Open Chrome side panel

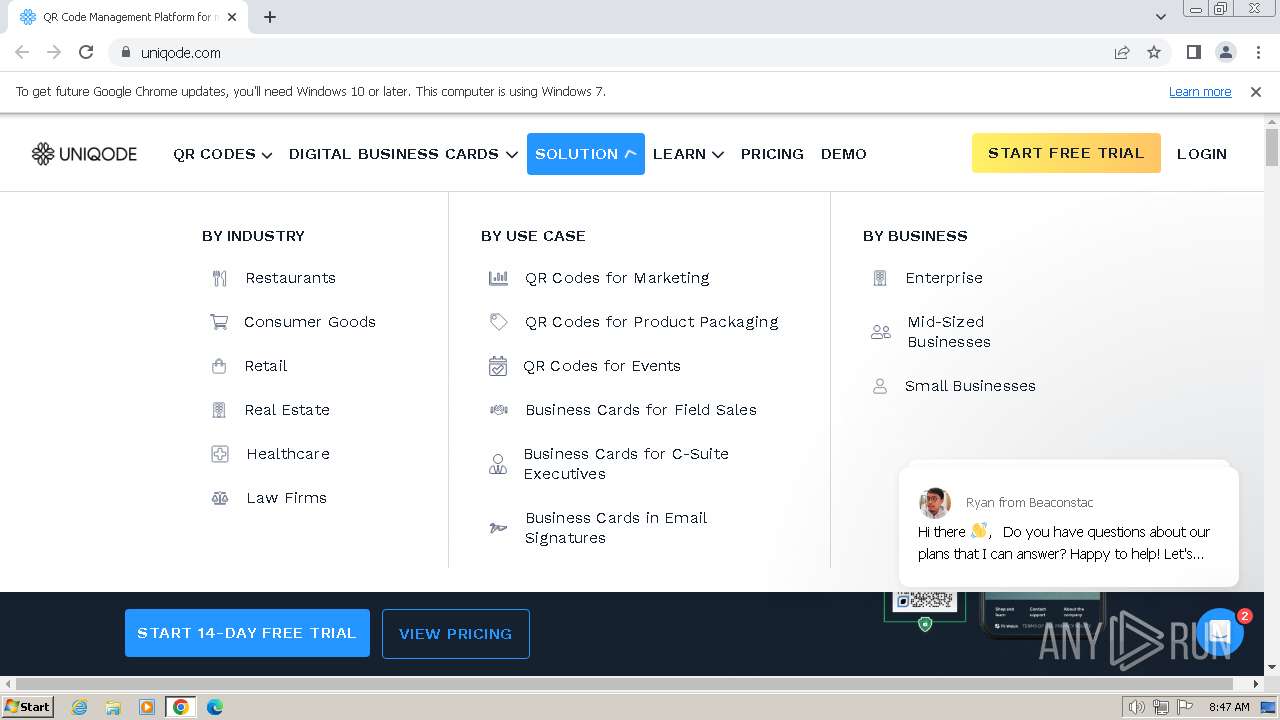1193,52
